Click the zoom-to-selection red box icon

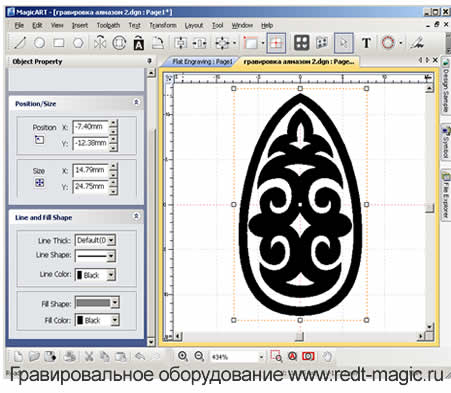[276, 356]
